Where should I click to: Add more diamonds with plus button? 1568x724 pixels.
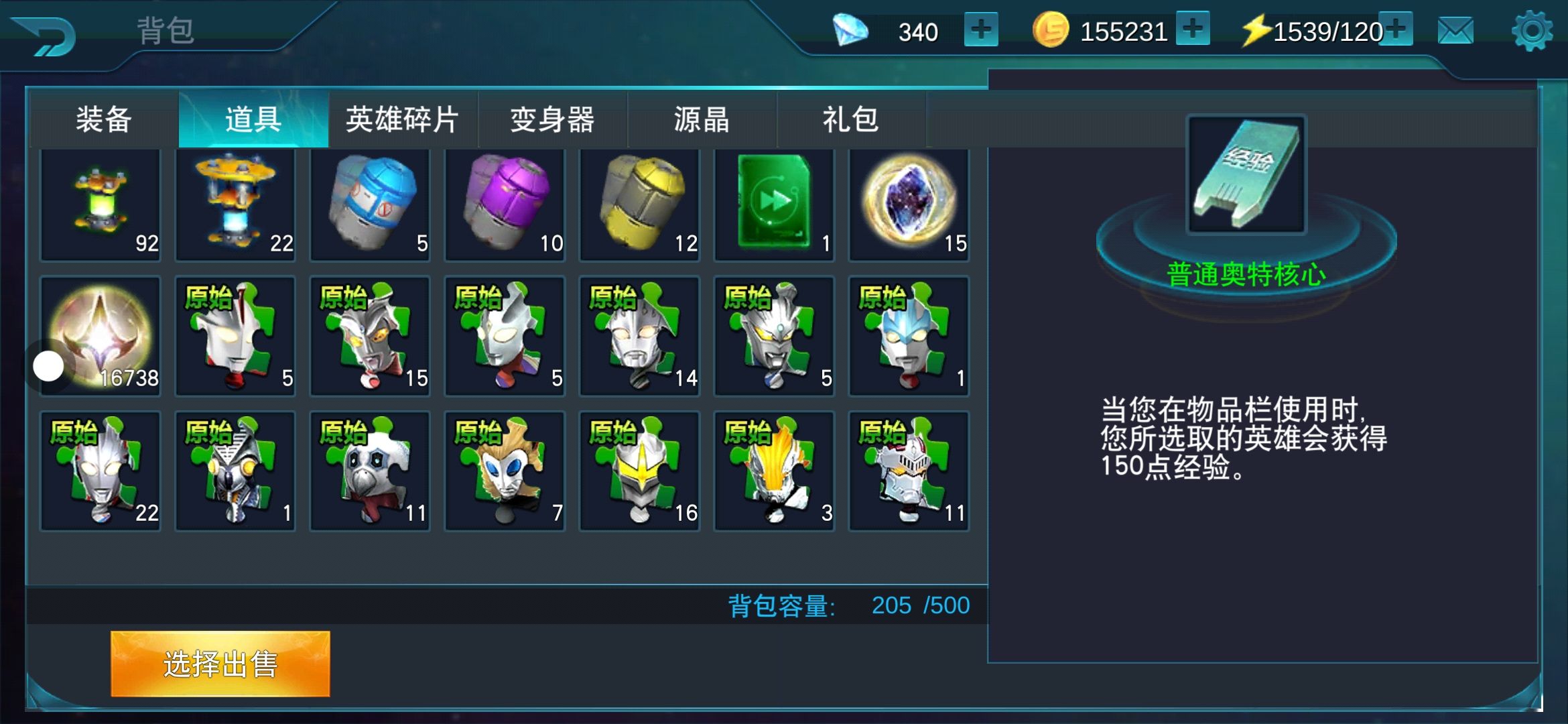[x=981, y=30]
